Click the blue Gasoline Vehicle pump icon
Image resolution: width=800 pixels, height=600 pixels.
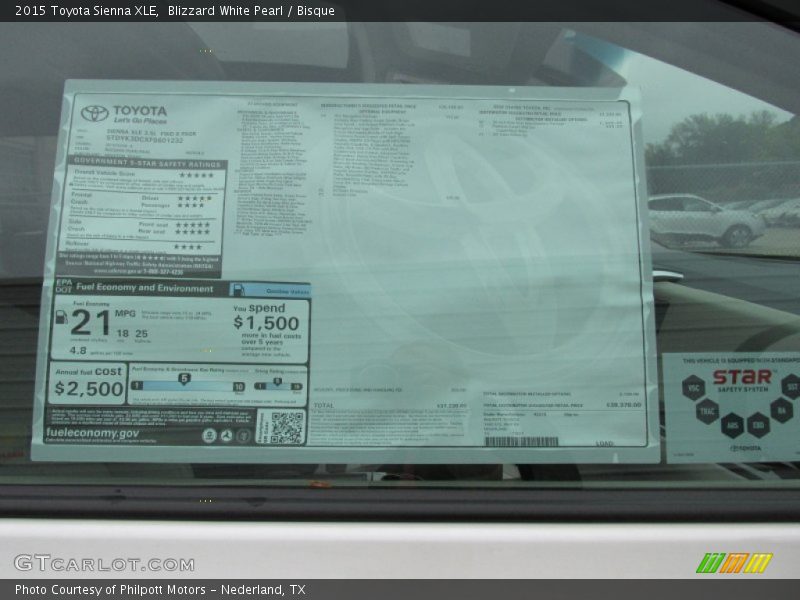(x=237, y=290)
